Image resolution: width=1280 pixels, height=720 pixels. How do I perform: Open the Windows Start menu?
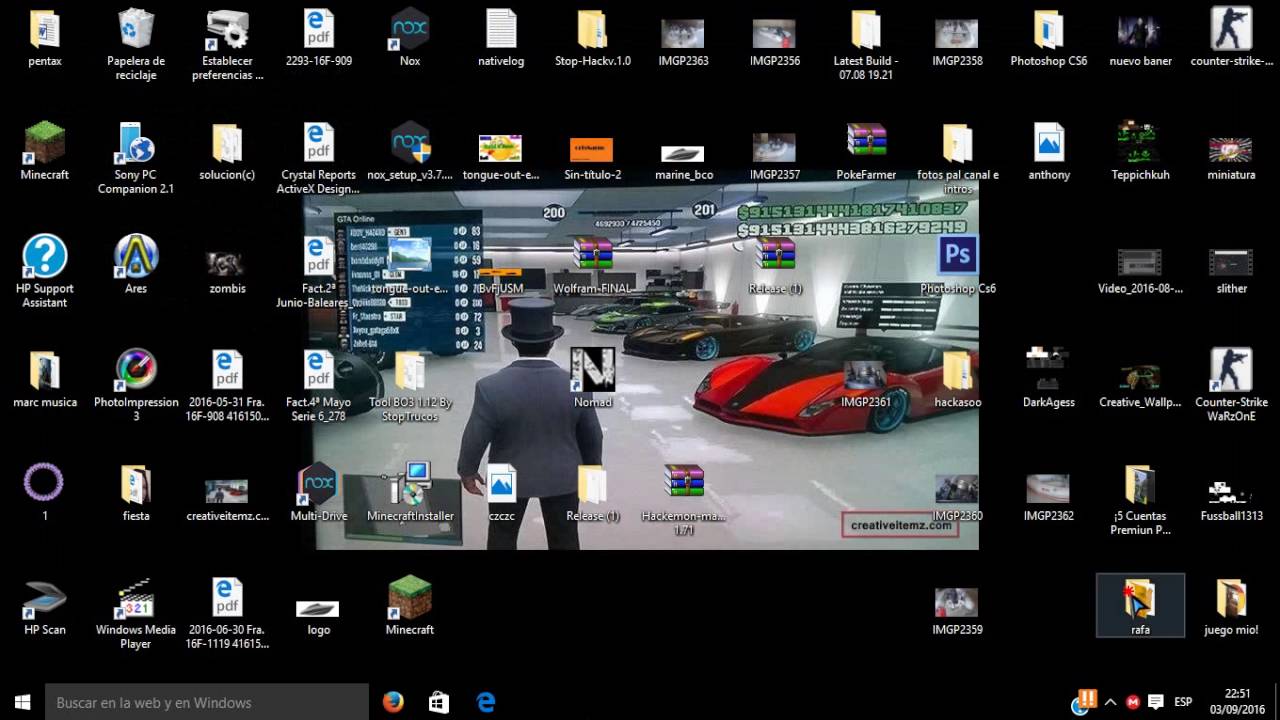click(x=22, y=702)
